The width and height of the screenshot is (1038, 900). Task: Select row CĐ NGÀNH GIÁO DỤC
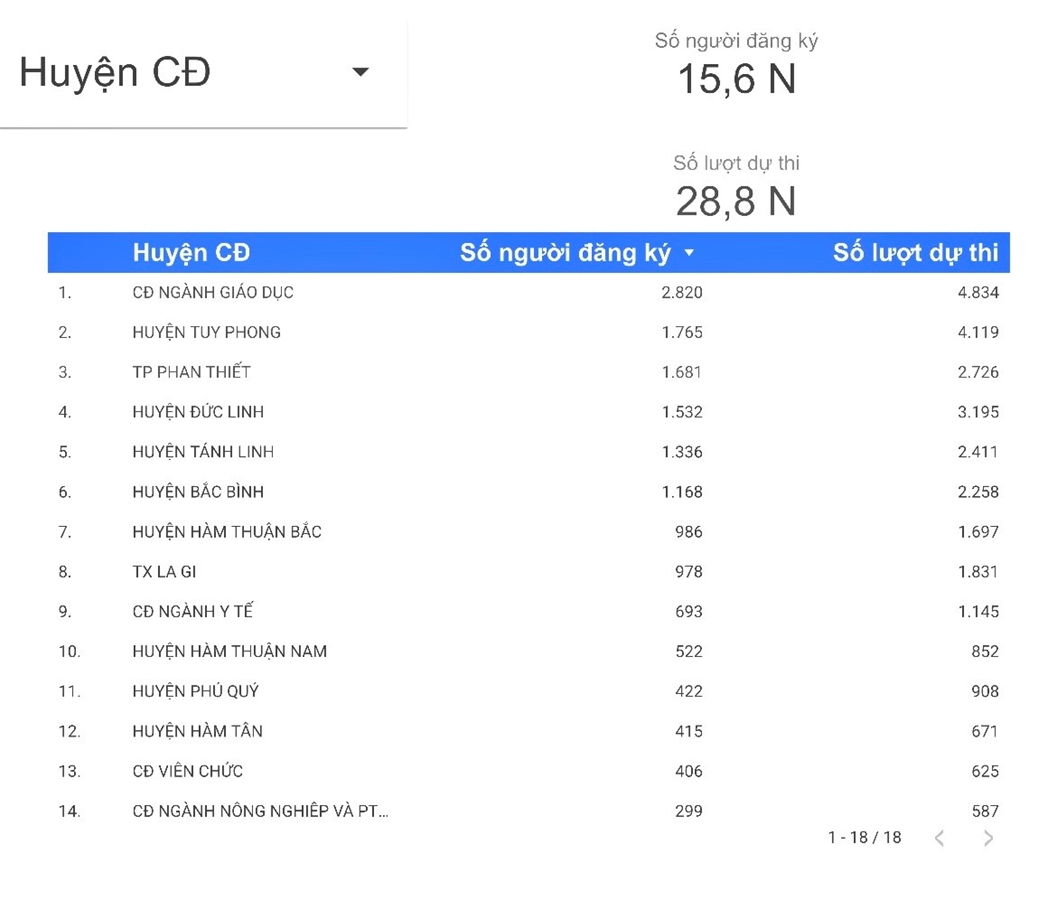(x=213, y=293)
